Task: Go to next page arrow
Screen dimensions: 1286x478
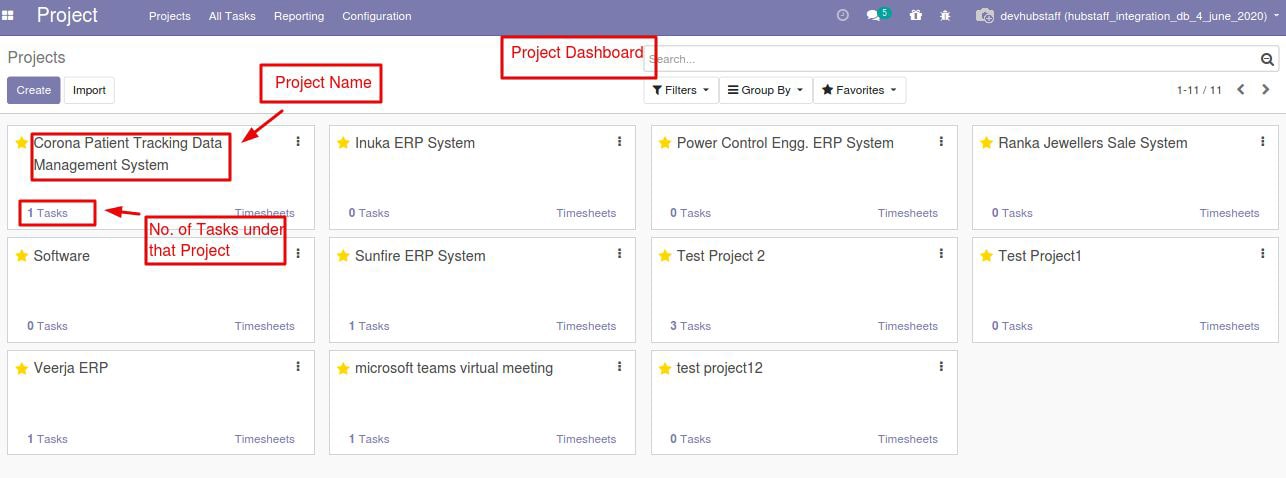Action: [x=1266, y=90]
